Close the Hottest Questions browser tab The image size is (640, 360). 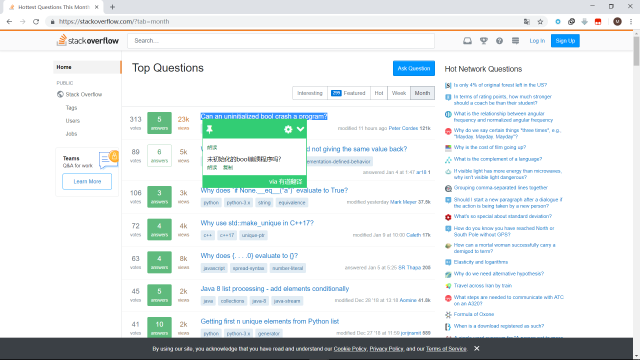(96, 7)
